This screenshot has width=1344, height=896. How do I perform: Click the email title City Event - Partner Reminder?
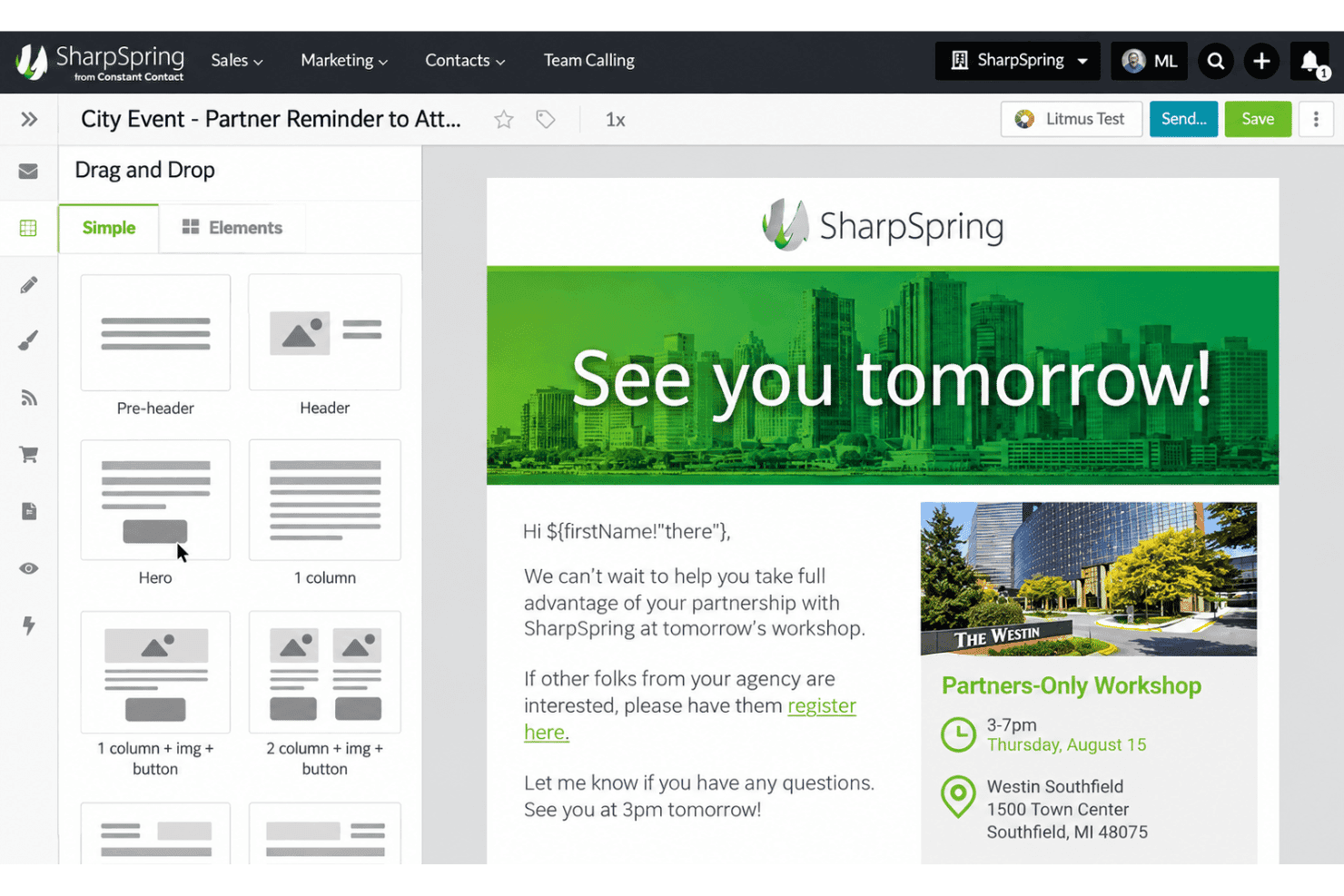[x=271, y=119]
